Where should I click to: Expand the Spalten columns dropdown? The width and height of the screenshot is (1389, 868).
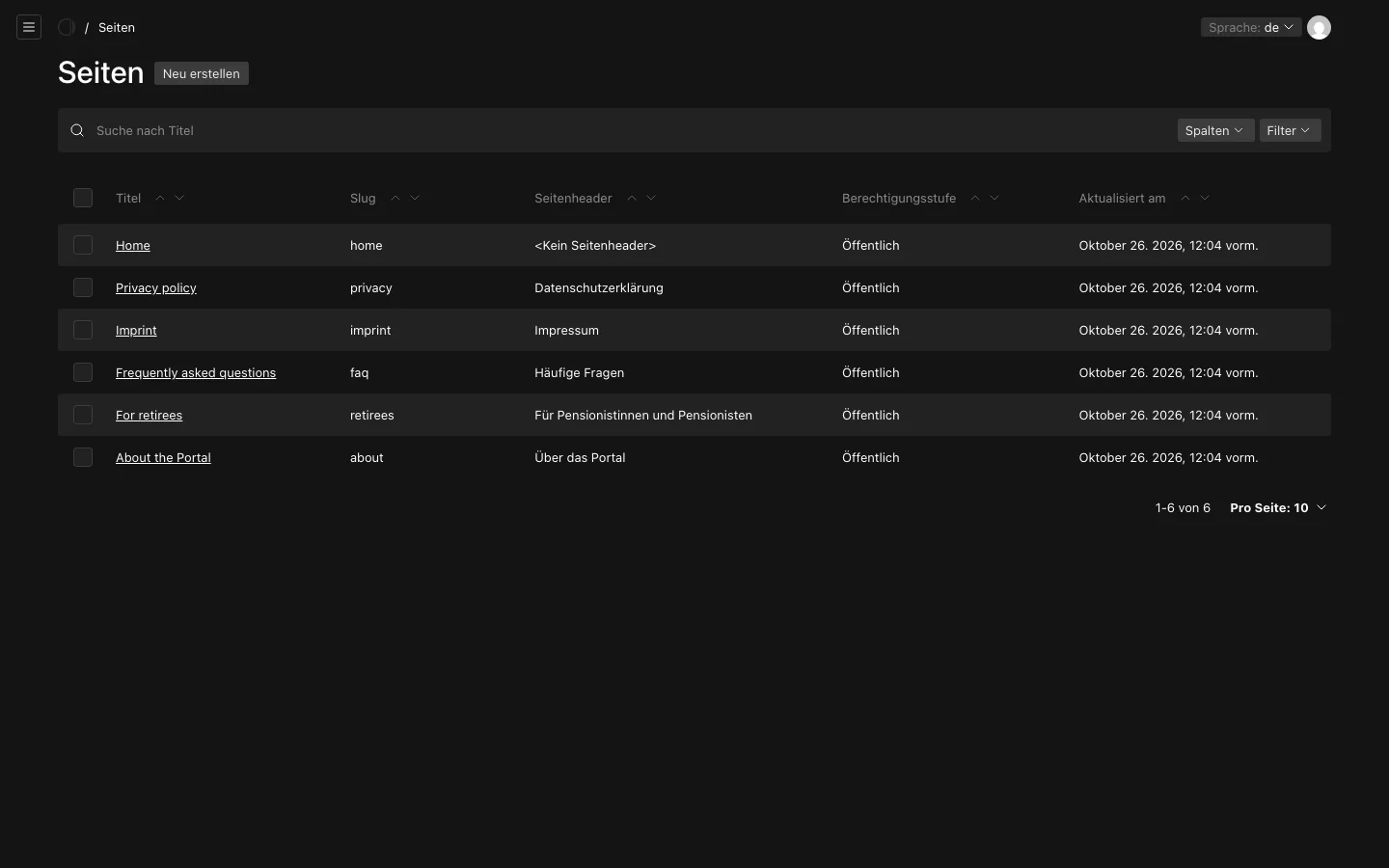(x=1215, y=130)
